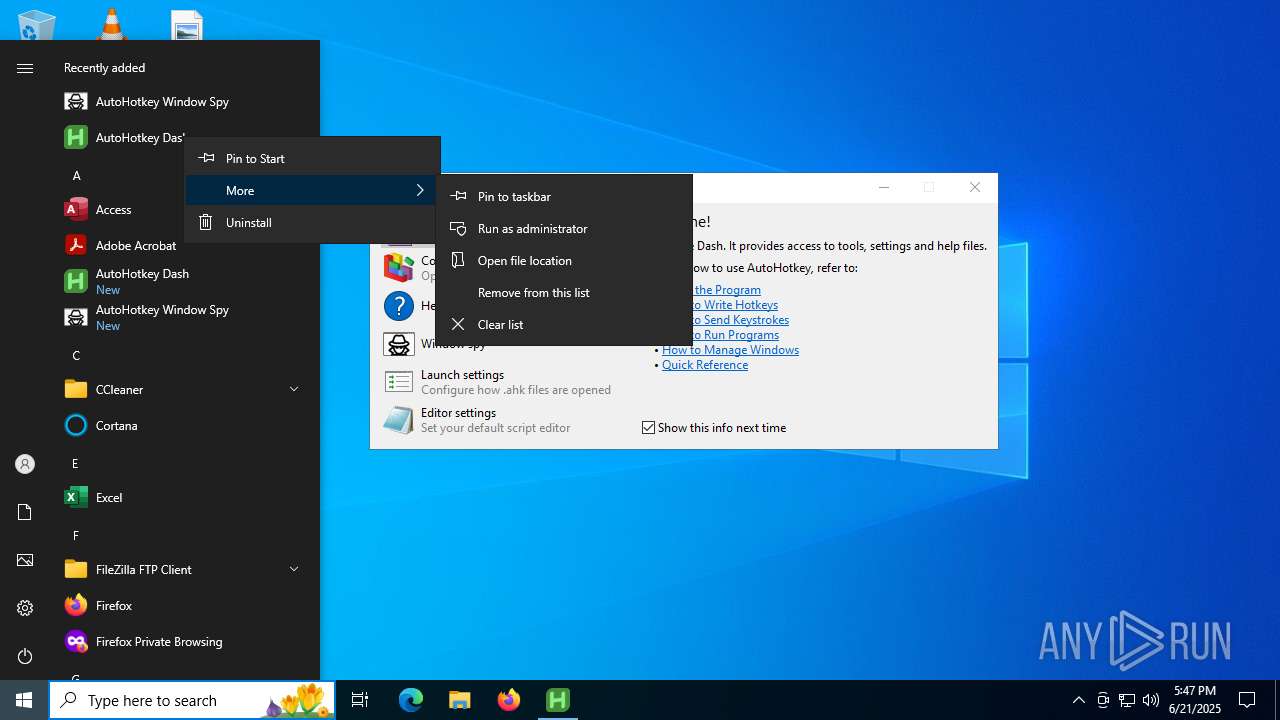Expand the FileZilla FTP Client folder

(x=294, y=569)
